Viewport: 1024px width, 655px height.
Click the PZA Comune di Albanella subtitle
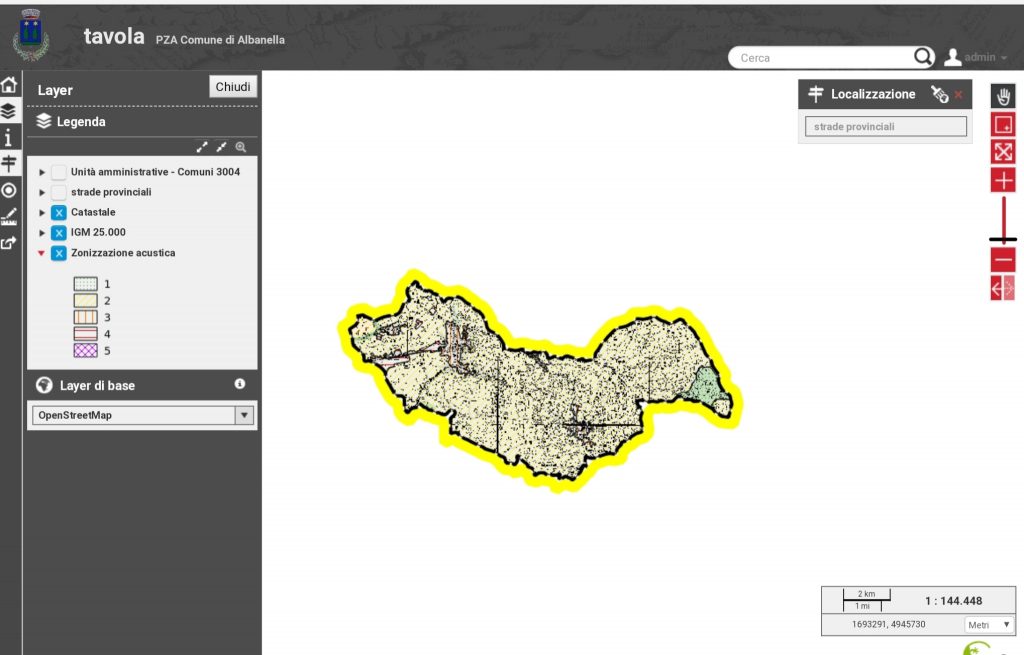pyautogui.click(x=220, y=40)
